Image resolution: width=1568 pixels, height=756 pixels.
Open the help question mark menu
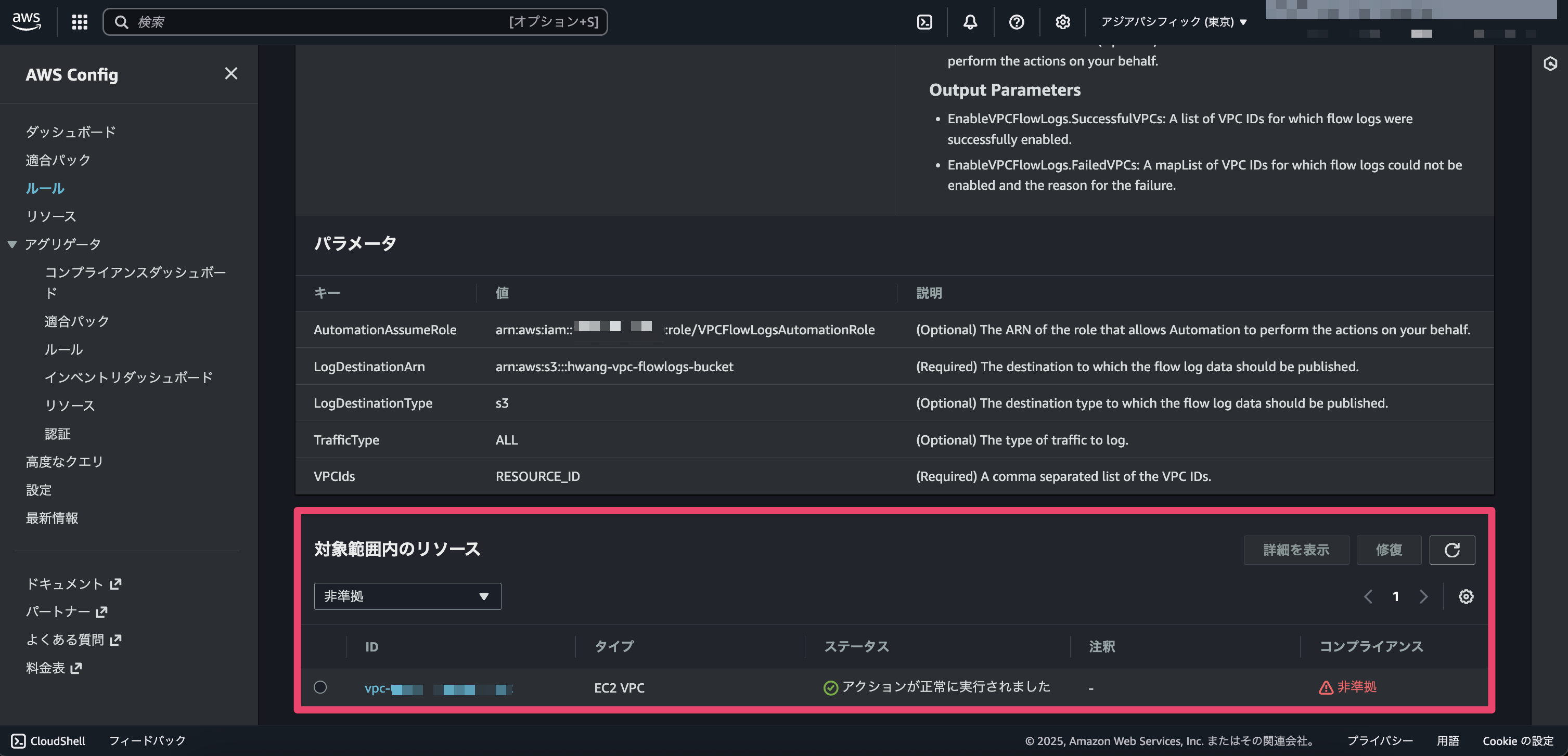point(1016,22)
